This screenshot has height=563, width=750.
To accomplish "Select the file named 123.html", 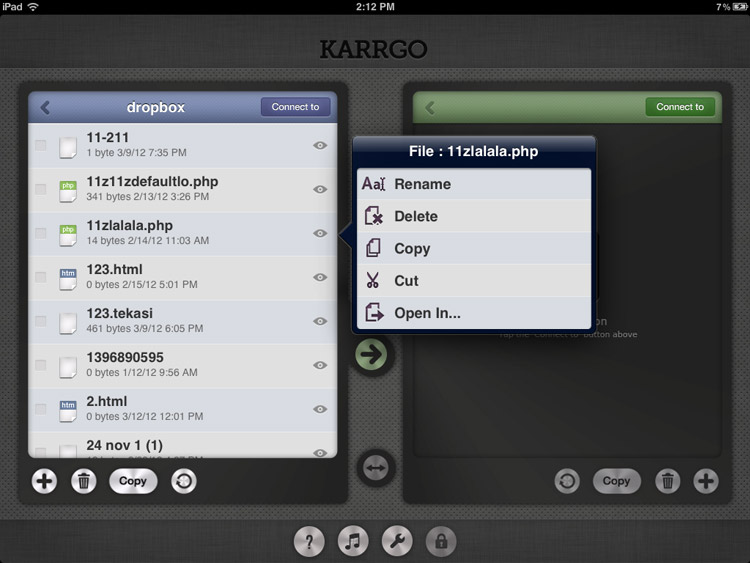I will 183,277.
